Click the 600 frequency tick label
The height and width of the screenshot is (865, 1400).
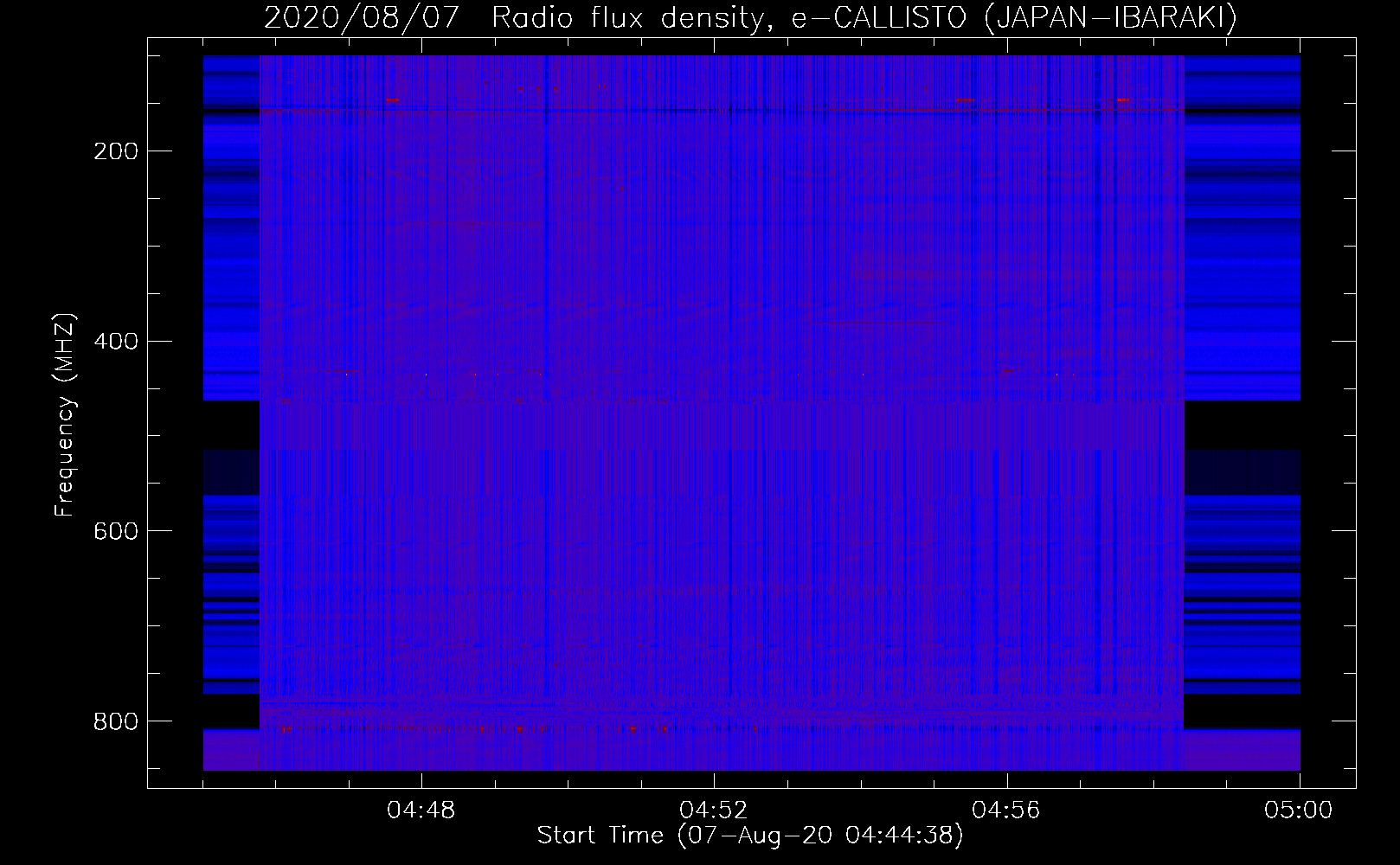116,530
